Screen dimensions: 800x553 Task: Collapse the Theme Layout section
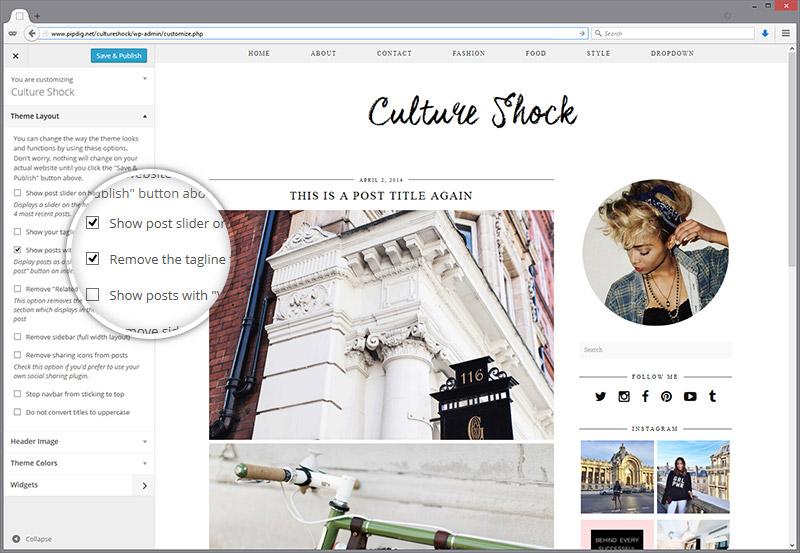(x=79, y=116)
